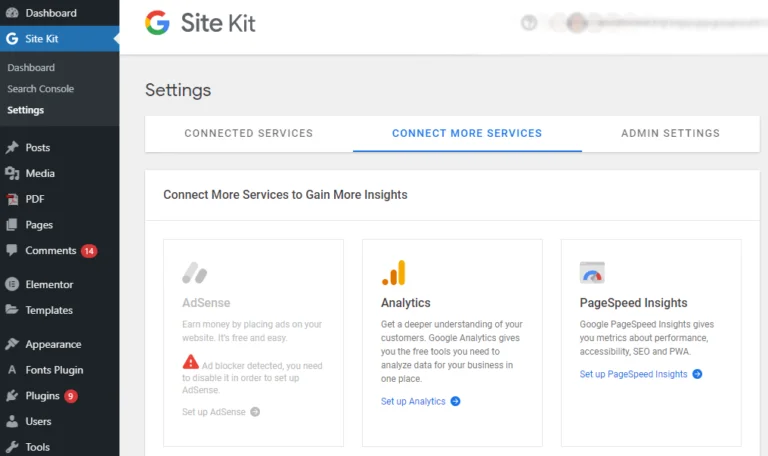768x456 pixels.
Task: Click the Google G icon beside Site Kit menu
Action: pyautogui.click(x=12, y=39)
